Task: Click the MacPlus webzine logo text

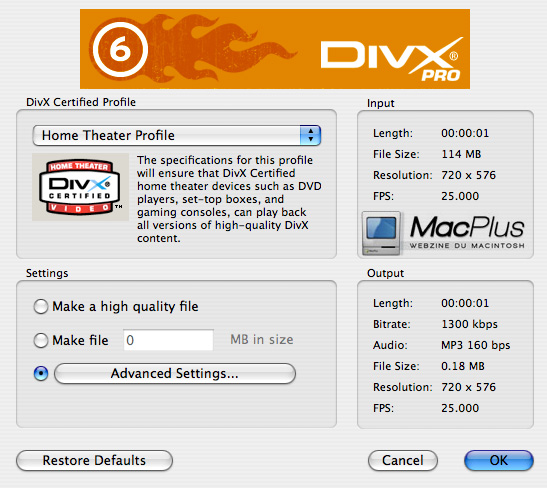Action: point(467,232)
